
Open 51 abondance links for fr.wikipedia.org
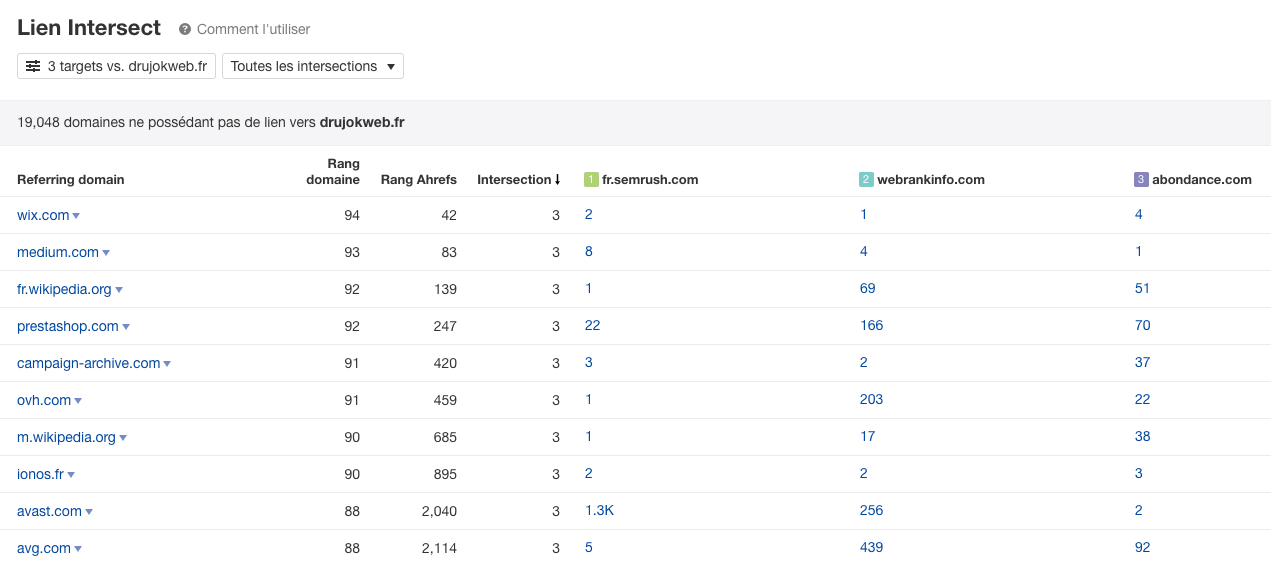pyautogui.click(x=1142, y=288)
